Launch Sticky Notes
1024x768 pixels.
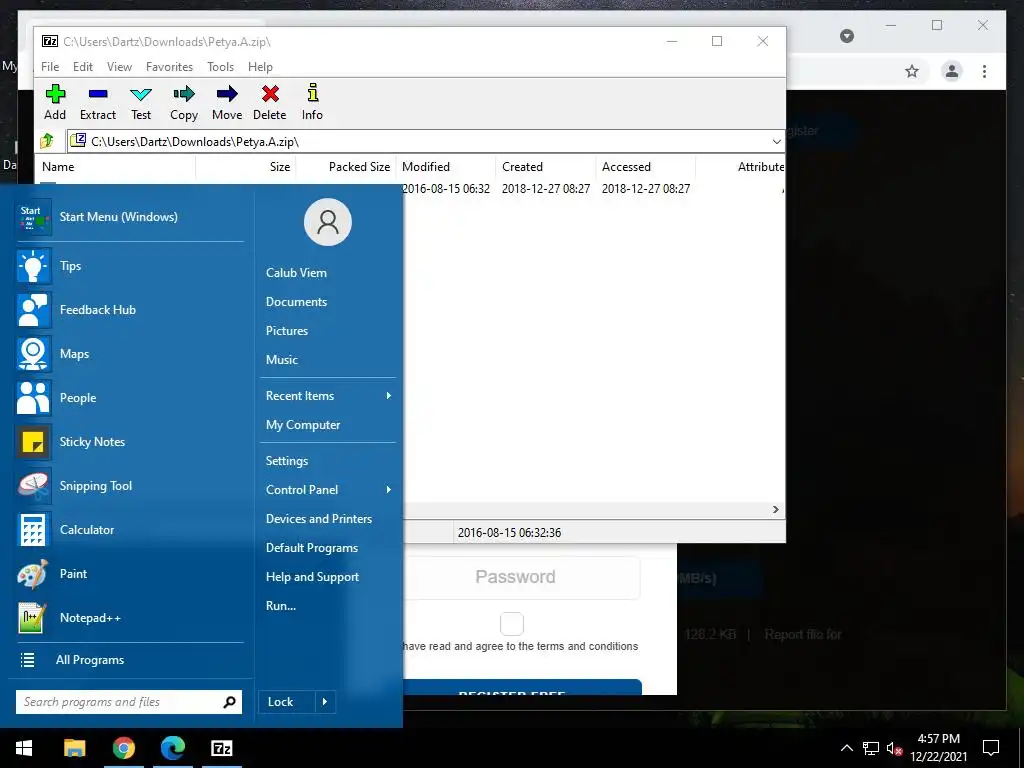(129, 441)
